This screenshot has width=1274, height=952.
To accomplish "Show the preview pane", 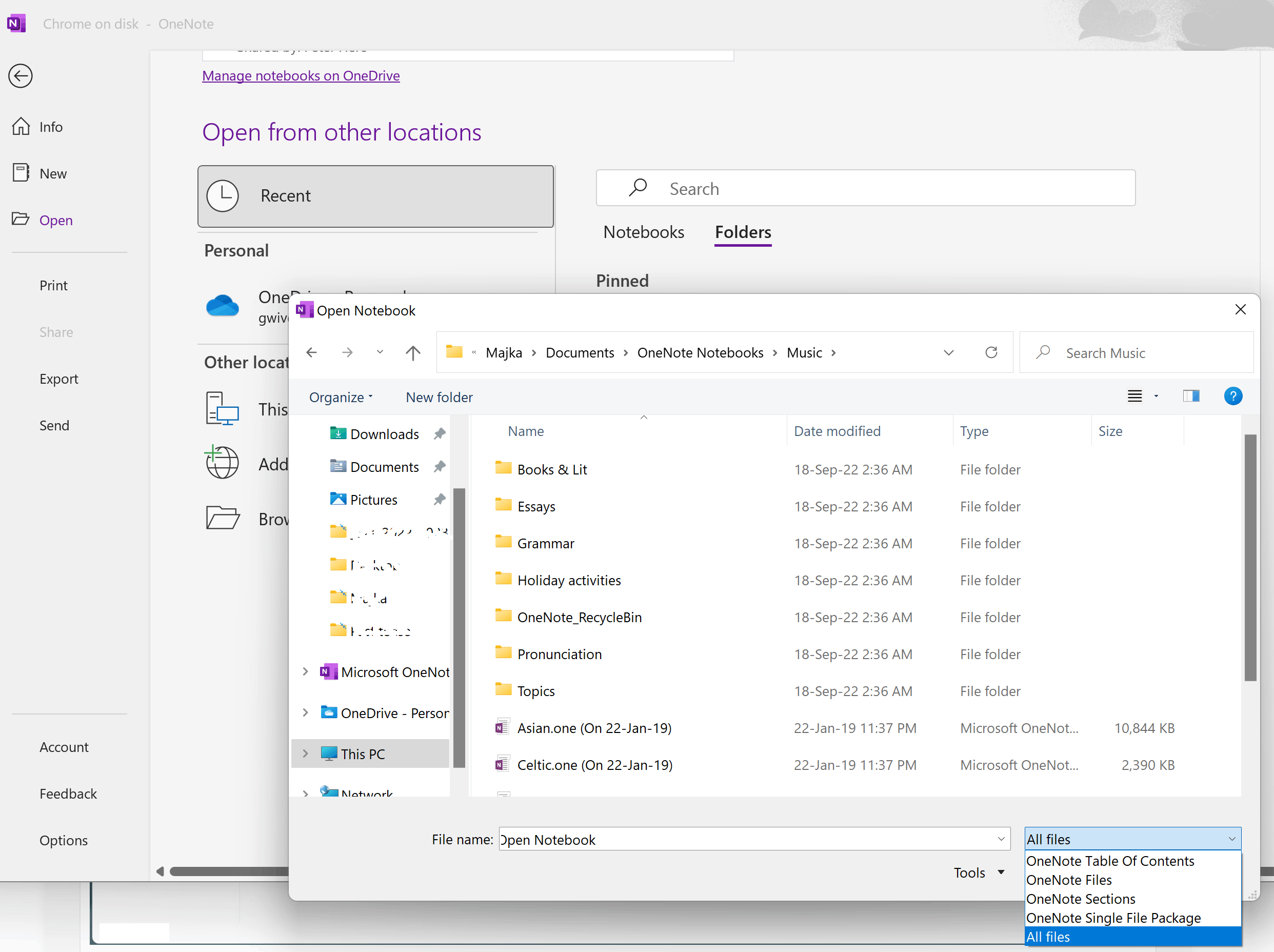I will point(1191,395).
